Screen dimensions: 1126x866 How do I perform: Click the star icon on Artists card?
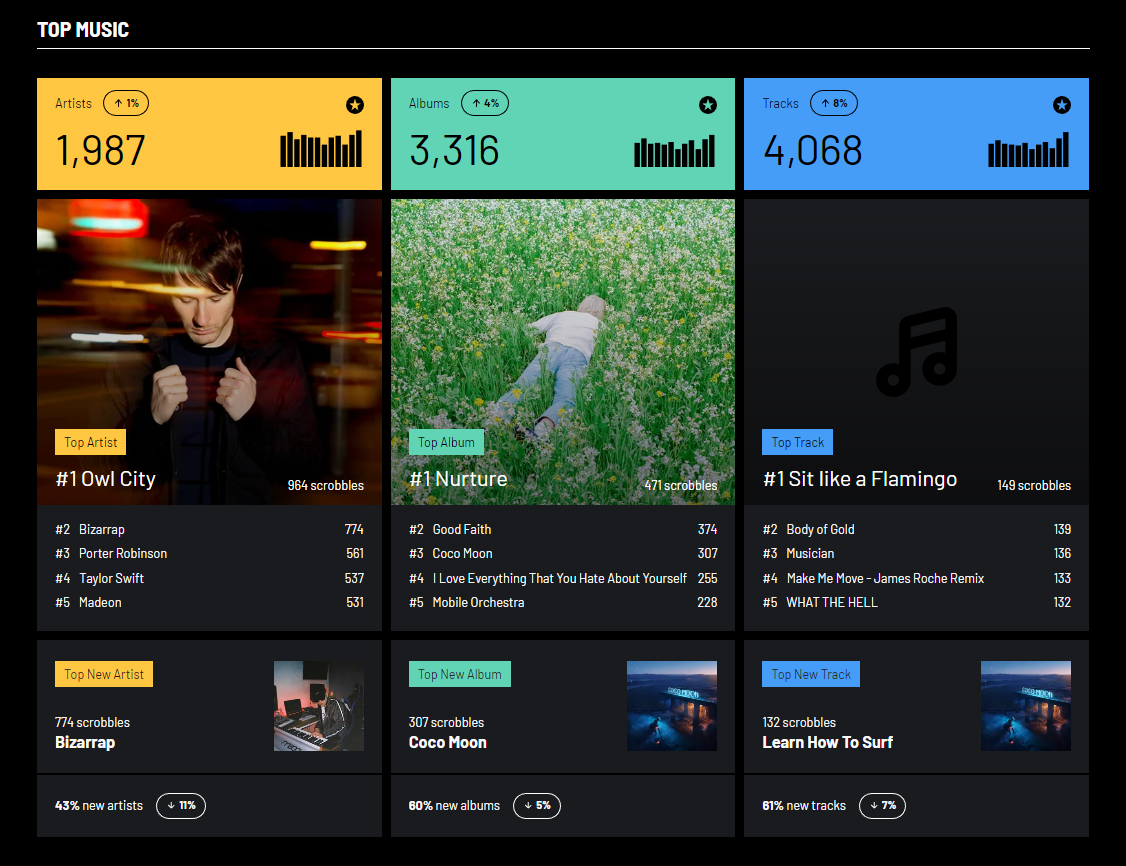pos(355,105)
